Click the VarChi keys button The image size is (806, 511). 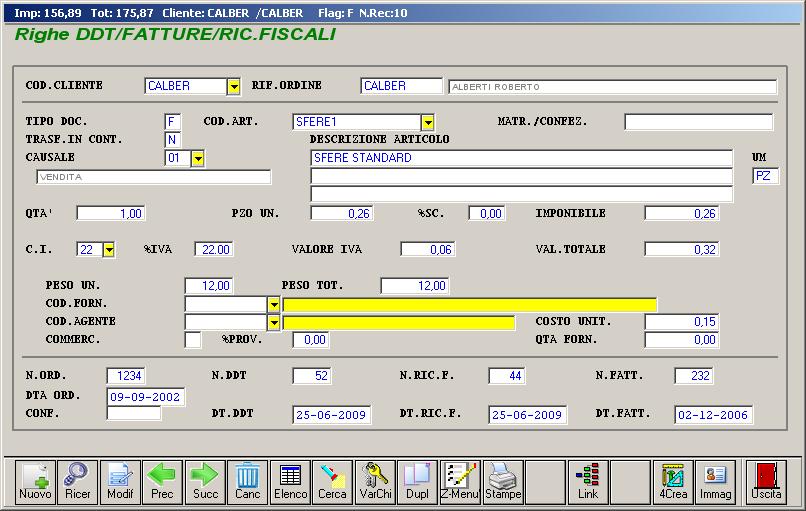coord(375,481)
